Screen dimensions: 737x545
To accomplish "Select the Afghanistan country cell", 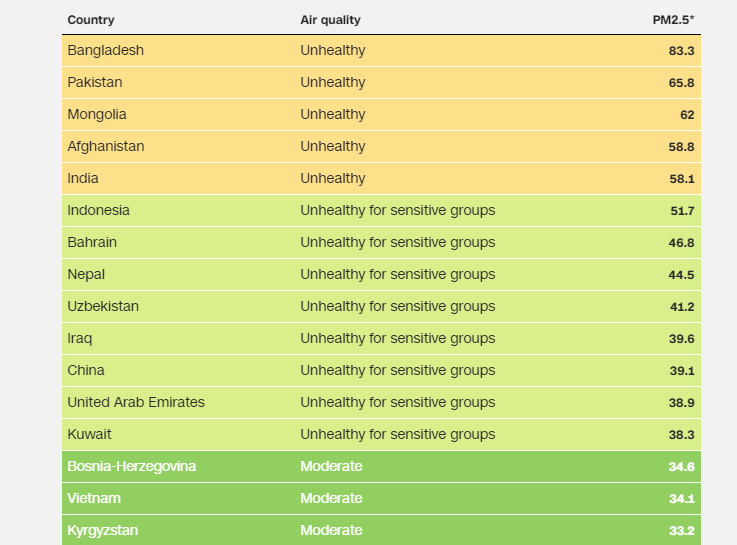I will 106,146.
